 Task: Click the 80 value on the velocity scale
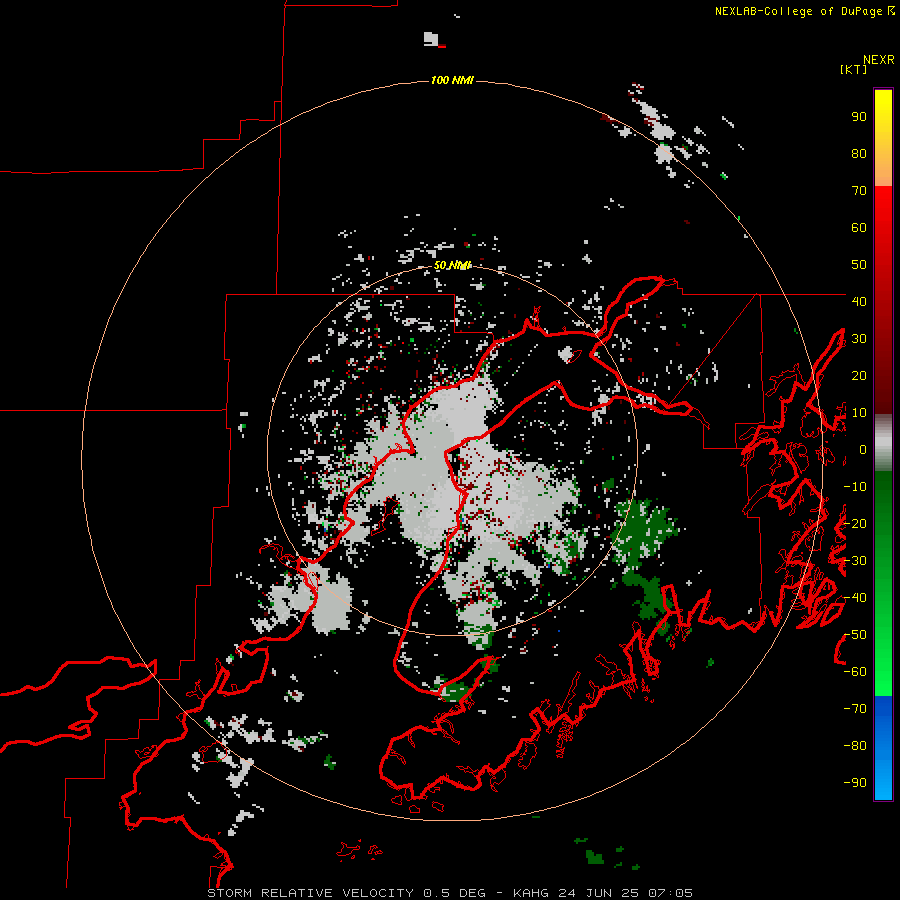point(859,154)
